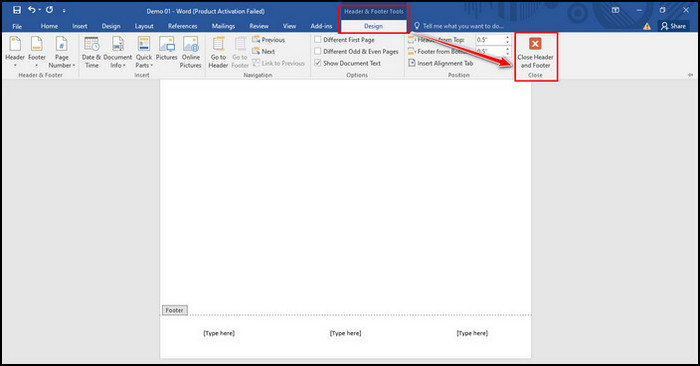Uncheck Show Document Text
Screen dimensions: 700x366
pyautogui.click(x=318, y=63)
